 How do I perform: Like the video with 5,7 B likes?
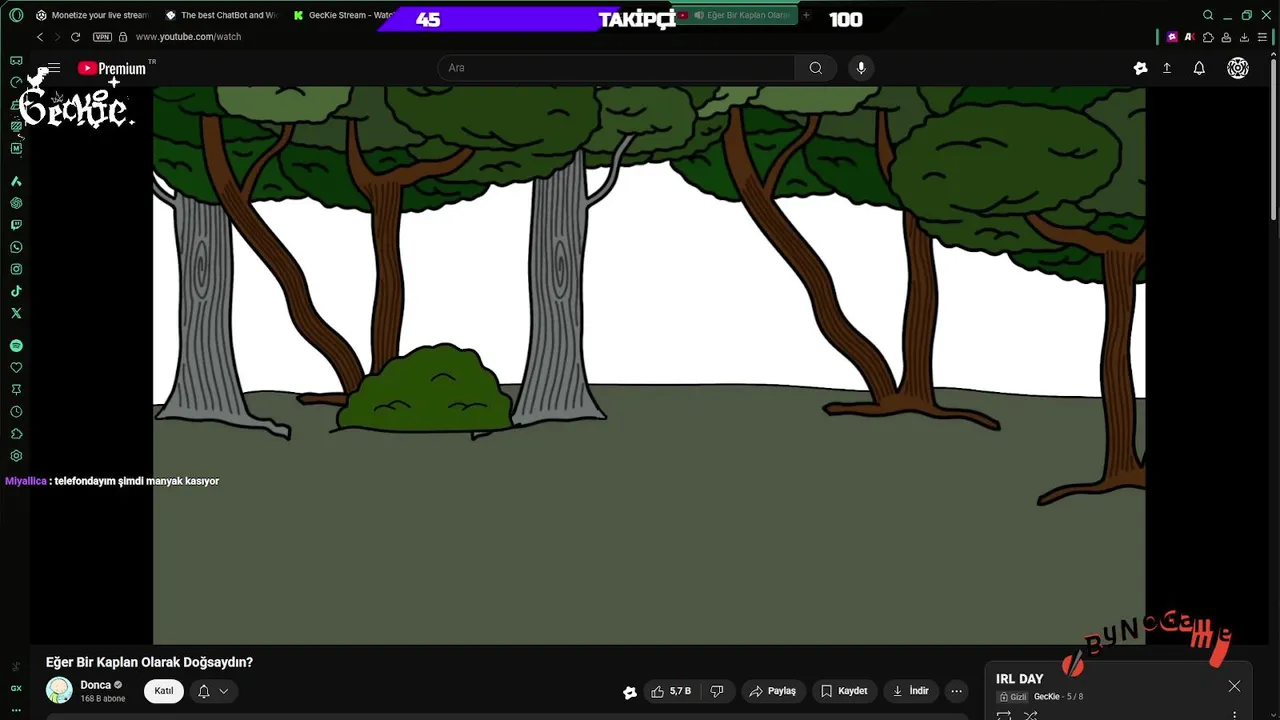point(671,691)
